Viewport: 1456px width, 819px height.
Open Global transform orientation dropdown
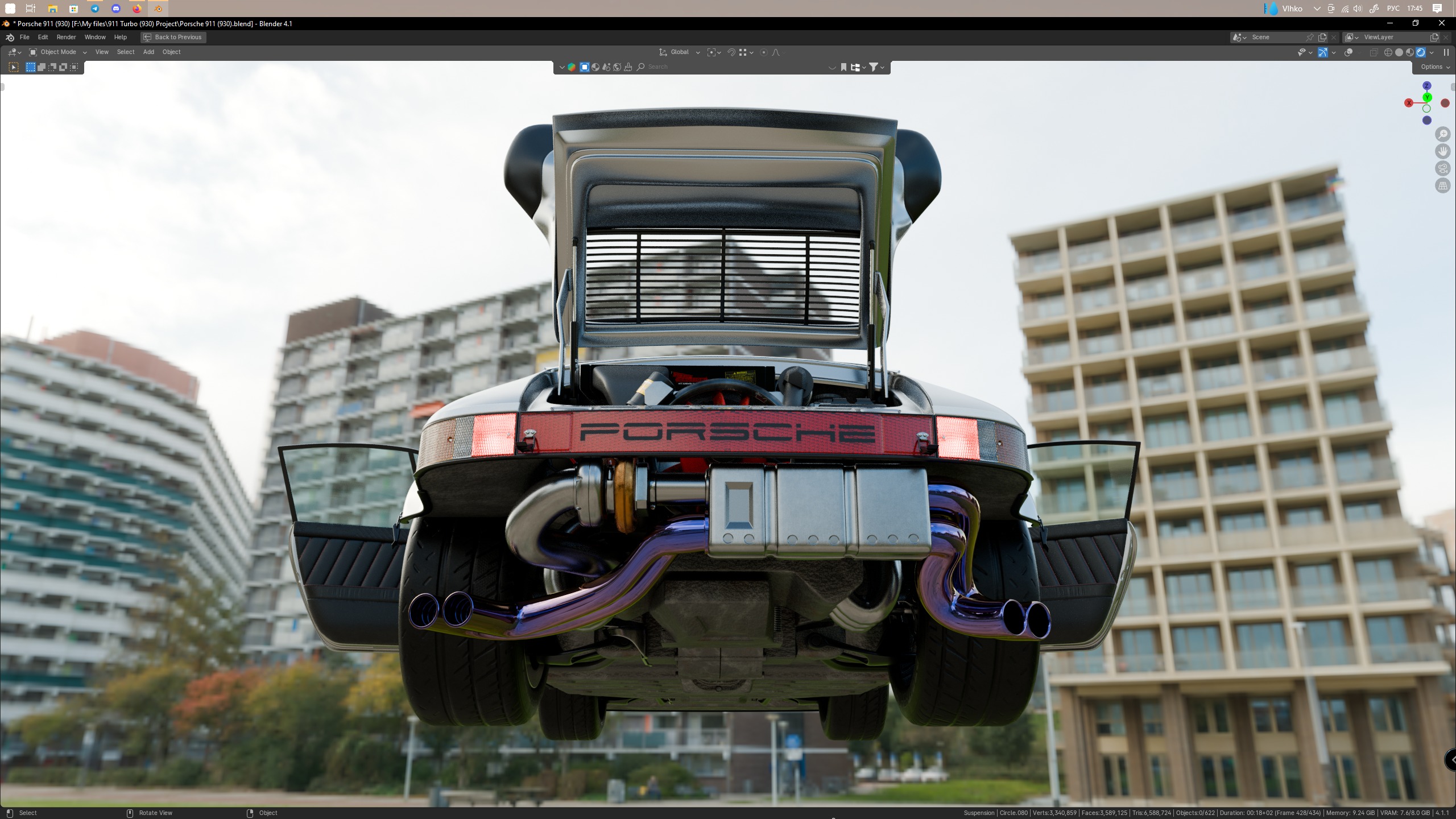point(680,52)
